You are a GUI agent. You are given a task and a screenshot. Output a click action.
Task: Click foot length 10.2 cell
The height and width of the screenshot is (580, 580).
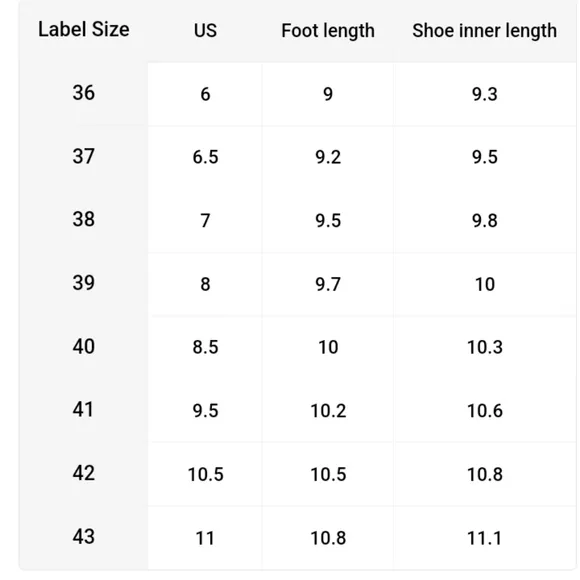pos(328,411)
